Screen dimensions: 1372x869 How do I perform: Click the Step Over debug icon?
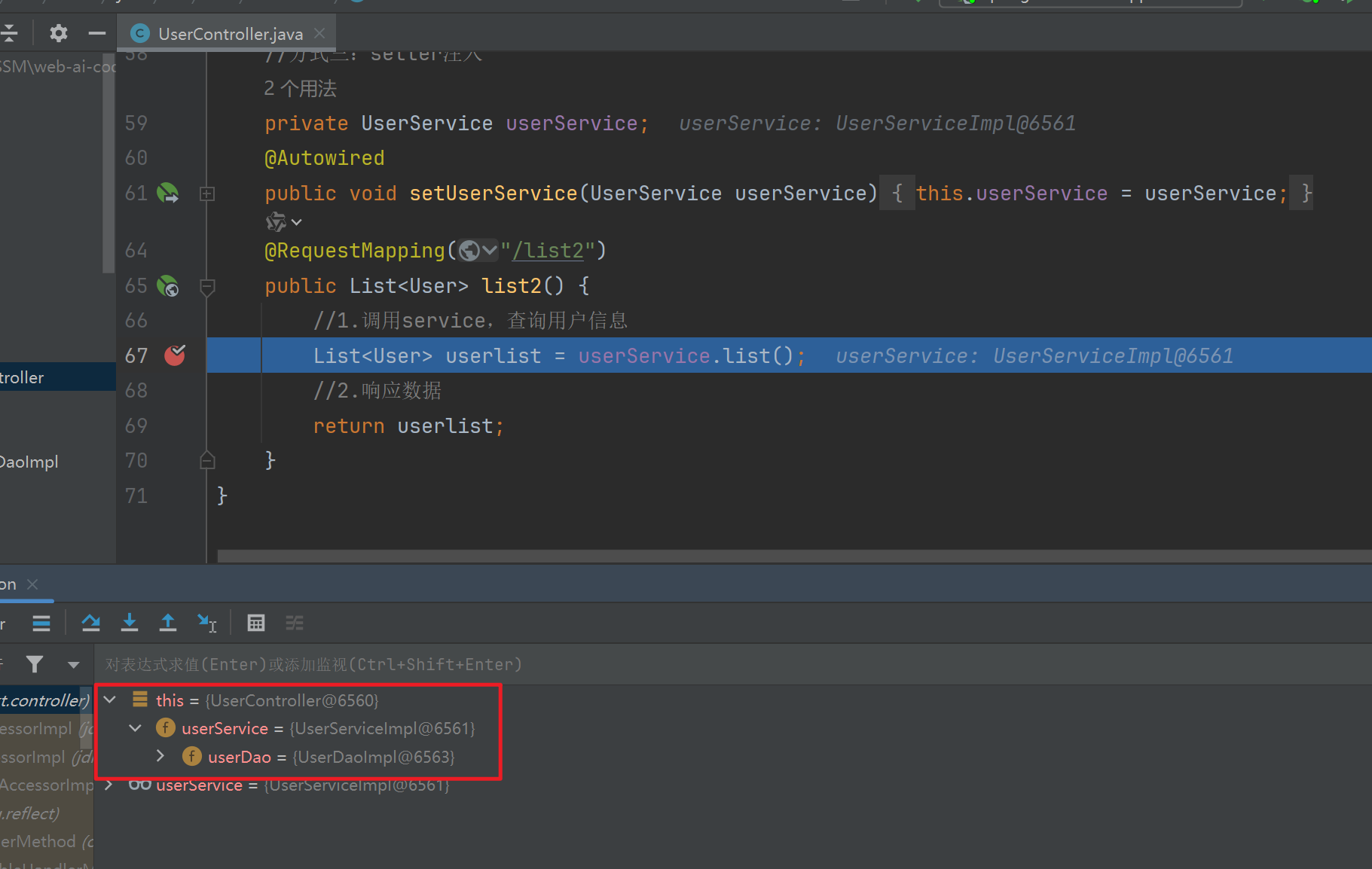click(91, 623)
